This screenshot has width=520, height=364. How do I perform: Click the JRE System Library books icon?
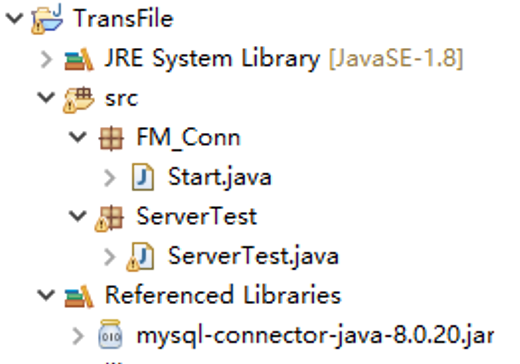pos(79,59)
